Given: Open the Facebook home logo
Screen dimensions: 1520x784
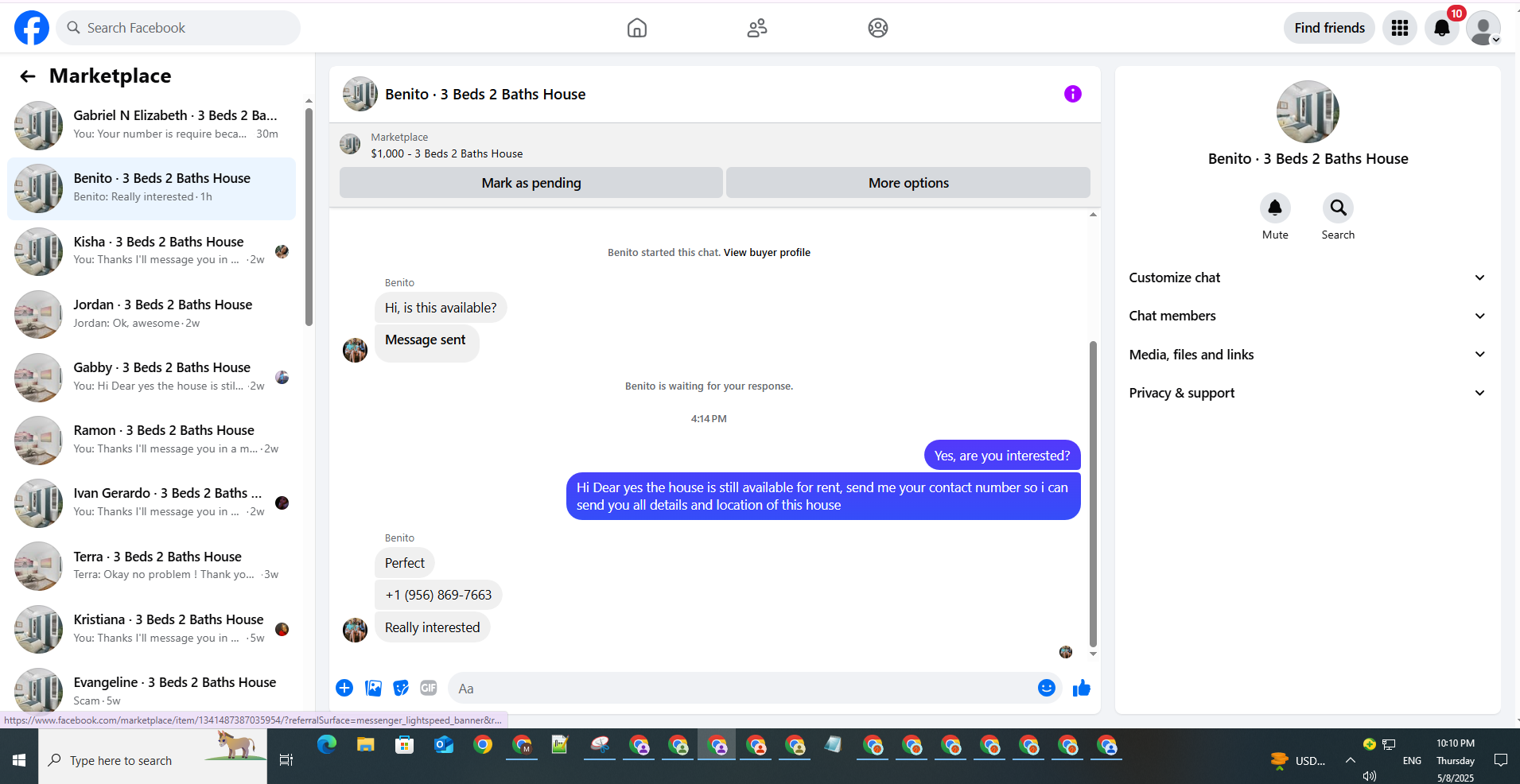Looking at the screenshot, I should (x=32, y=28).
